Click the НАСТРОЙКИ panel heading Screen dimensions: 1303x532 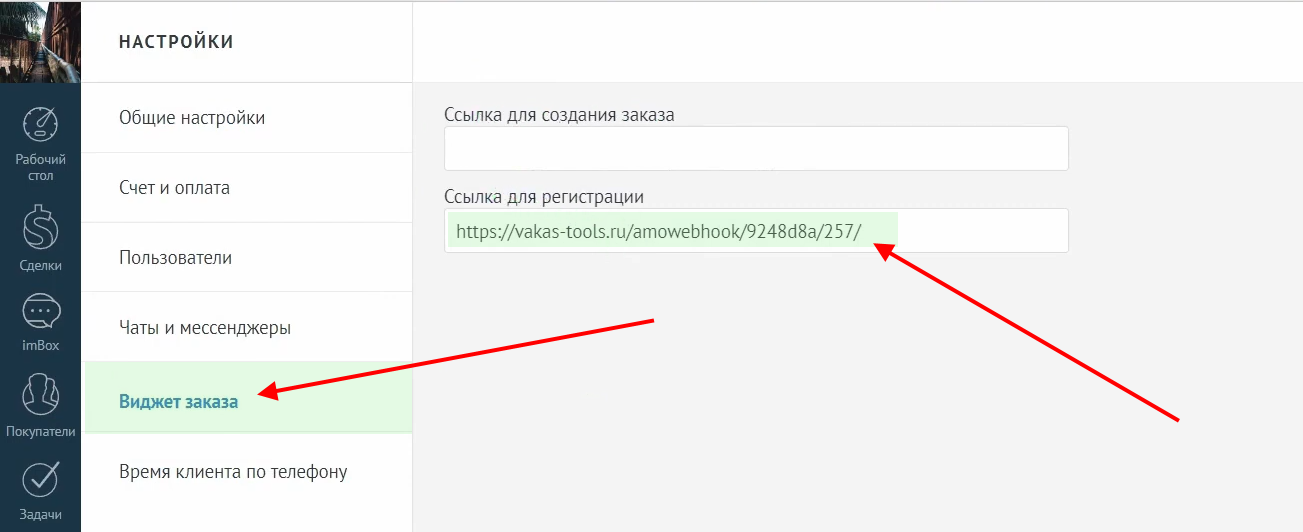pos(176,42)
